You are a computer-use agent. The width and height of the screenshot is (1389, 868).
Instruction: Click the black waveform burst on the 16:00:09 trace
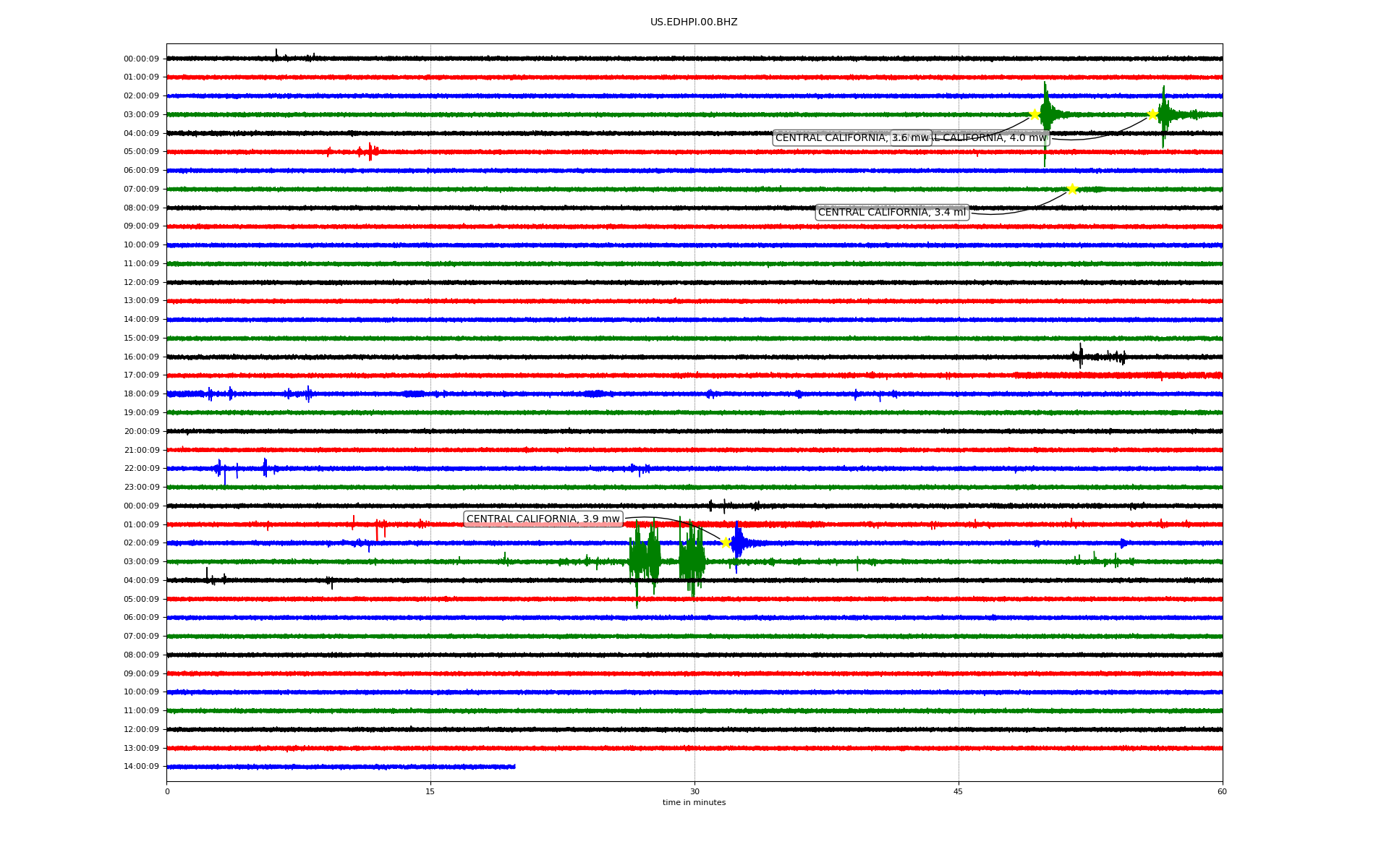(1081, 356)
